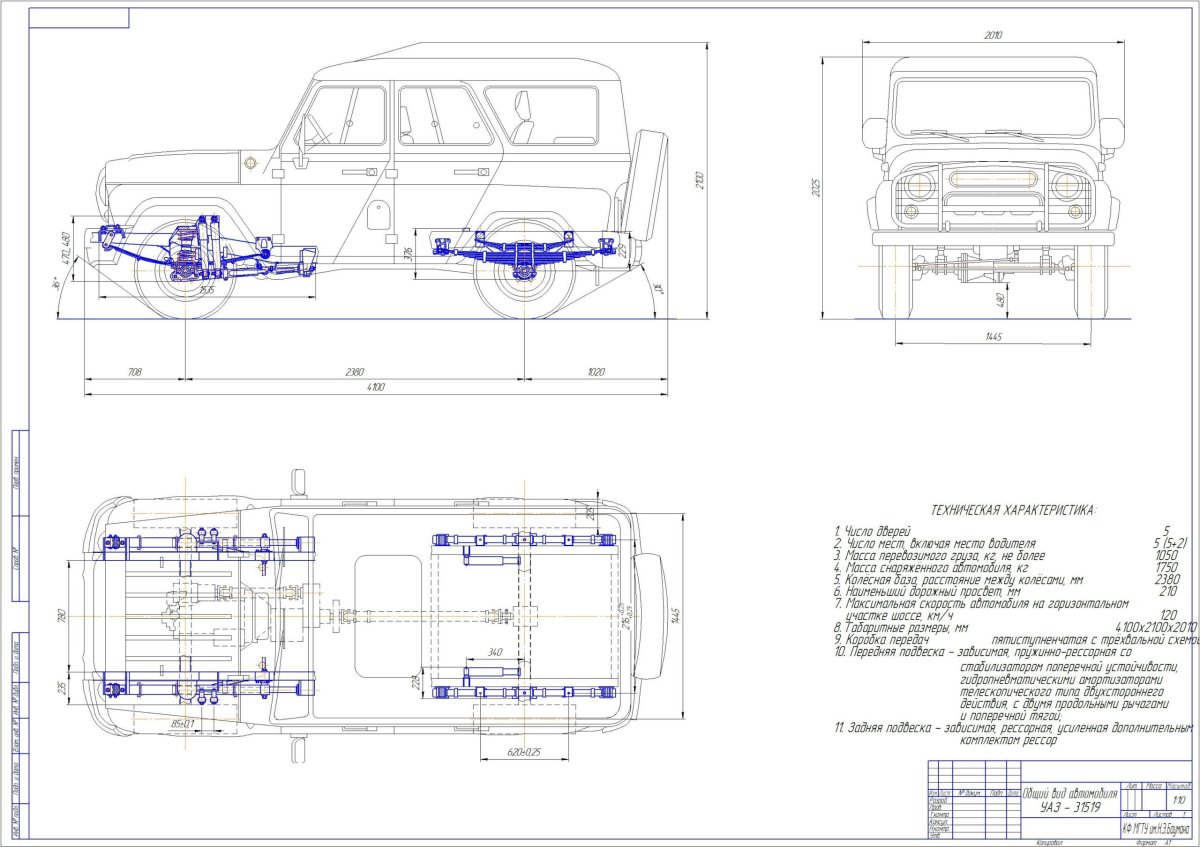The image size is (1200, 847).
Task: Click the 1445 track dimension below front view
Action: [x=993, y=338]
